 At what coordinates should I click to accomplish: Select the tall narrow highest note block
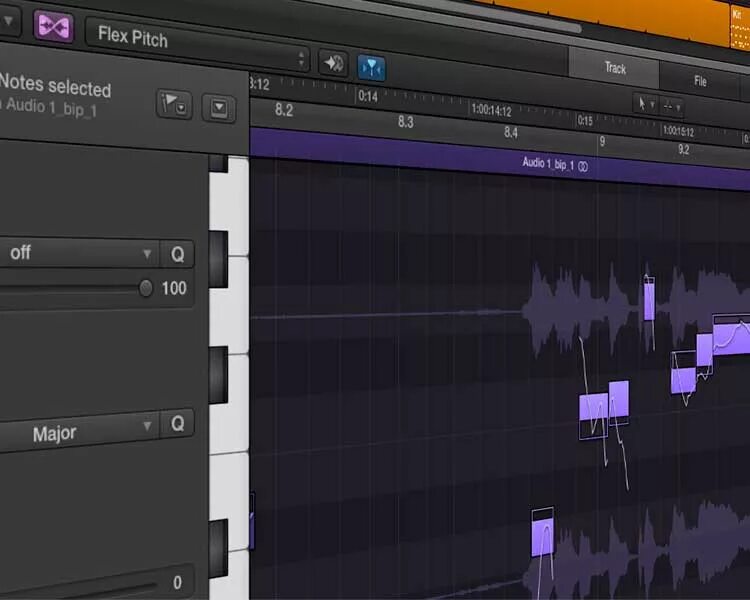[x=649, y=301]
